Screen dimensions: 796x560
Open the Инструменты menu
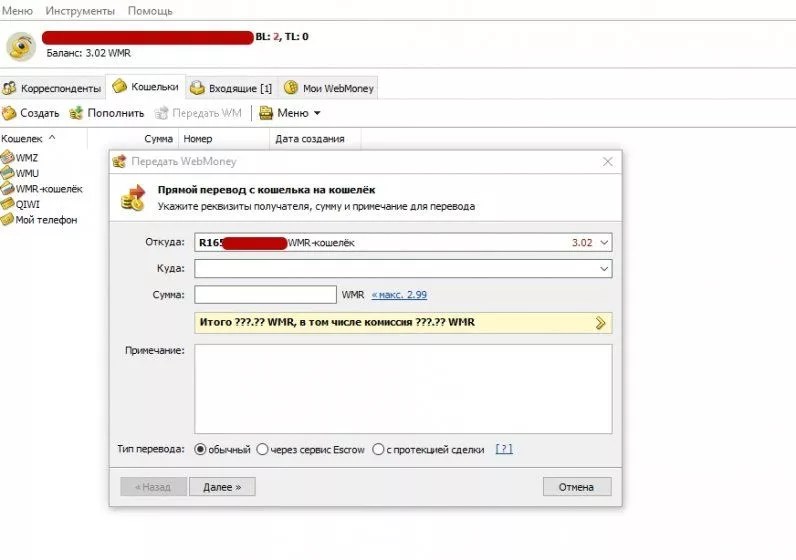click(x=80, y=11)
